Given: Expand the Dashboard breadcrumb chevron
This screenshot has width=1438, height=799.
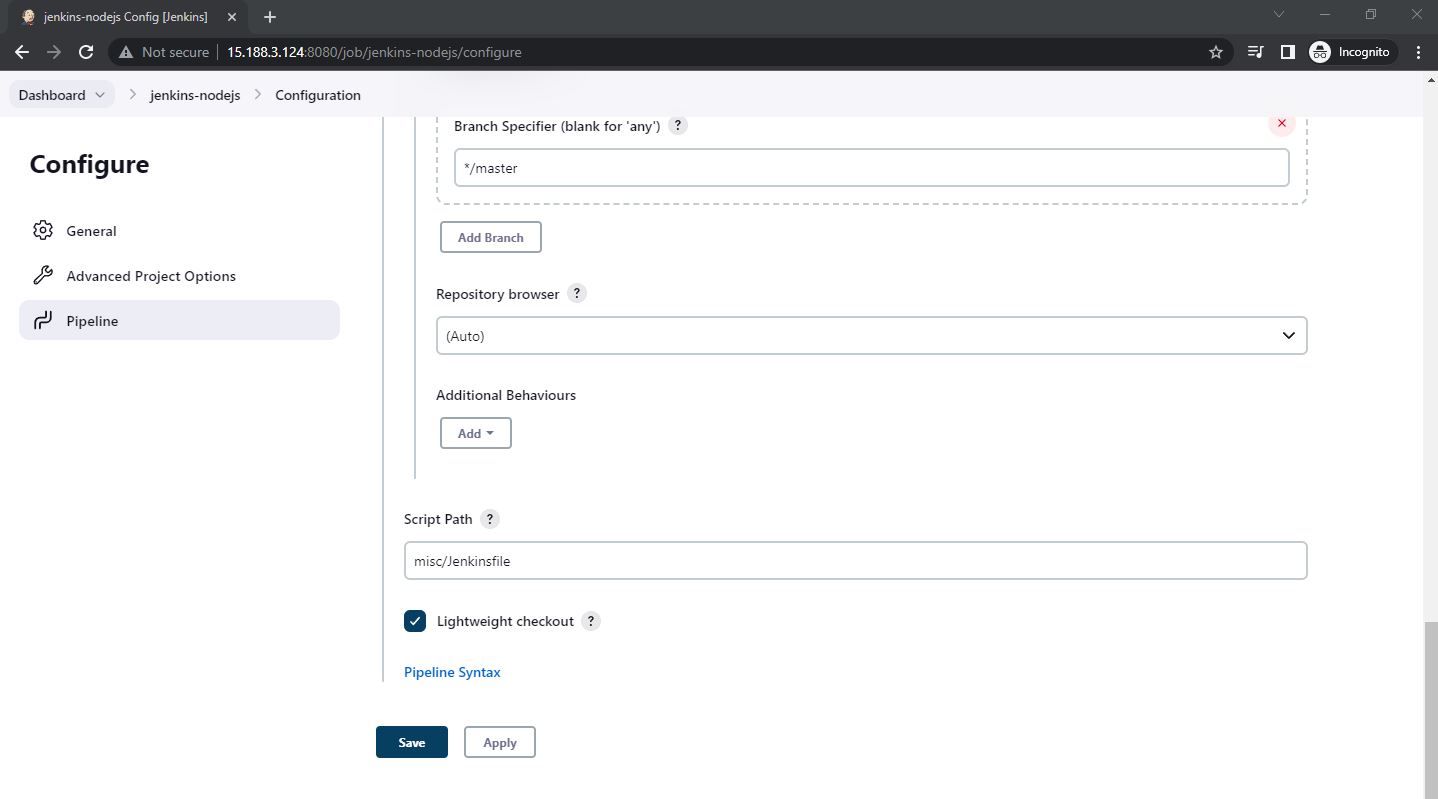Looking at the screenshot, I should click(100, 95).
